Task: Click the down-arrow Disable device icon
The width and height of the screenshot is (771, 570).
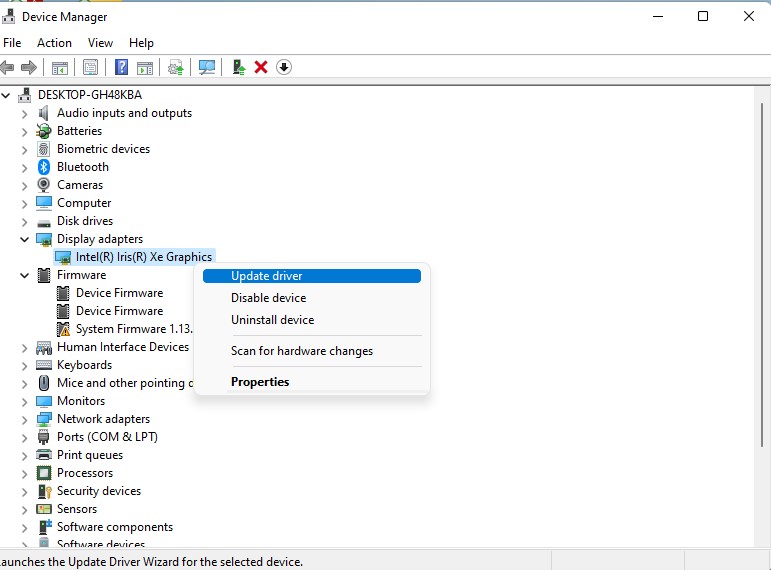Action: point(284,67)
